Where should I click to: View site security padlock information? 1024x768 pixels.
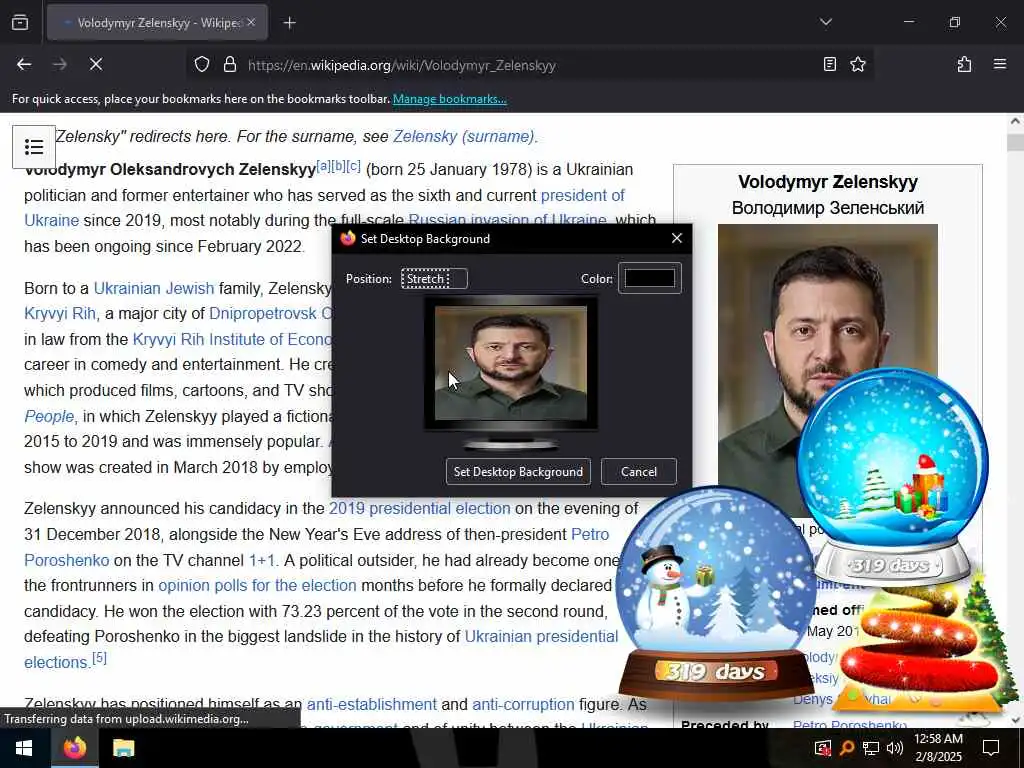229,65
